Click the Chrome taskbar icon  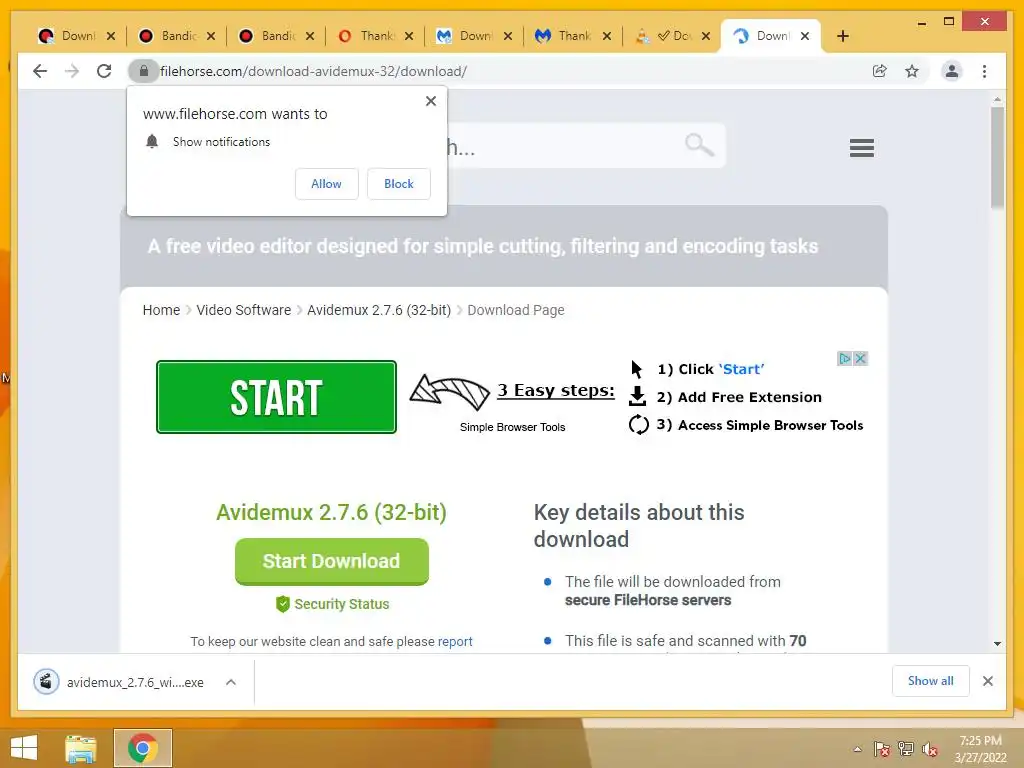[x=142, y=748]
